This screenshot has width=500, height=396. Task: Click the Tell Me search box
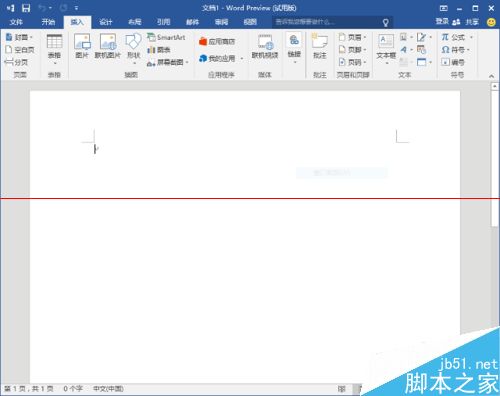pyautogui.click(x=332, y=22)
